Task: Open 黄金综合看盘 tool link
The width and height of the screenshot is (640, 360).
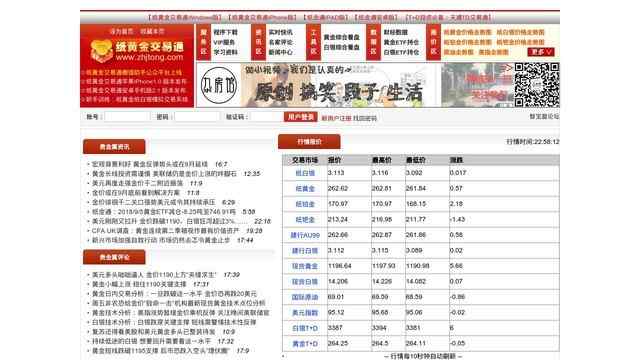Action: tap(342, 37)
